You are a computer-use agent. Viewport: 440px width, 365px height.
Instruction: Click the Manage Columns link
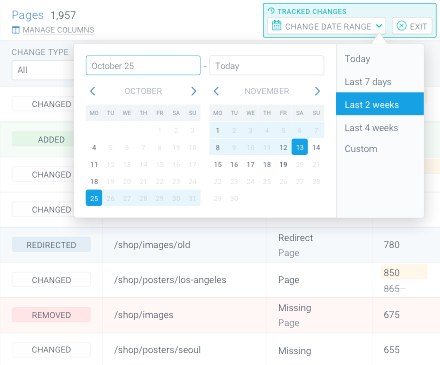click(x=58, y=30)
